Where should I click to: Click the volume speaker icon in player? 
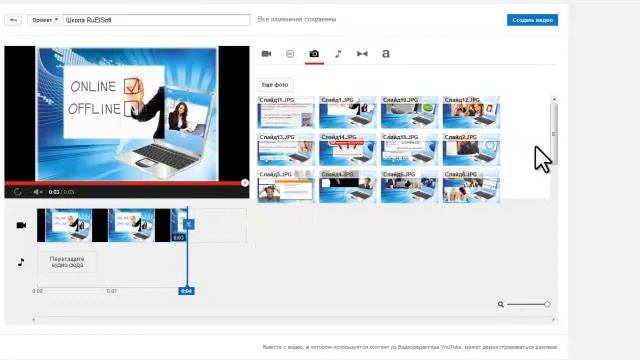point(38,192)
